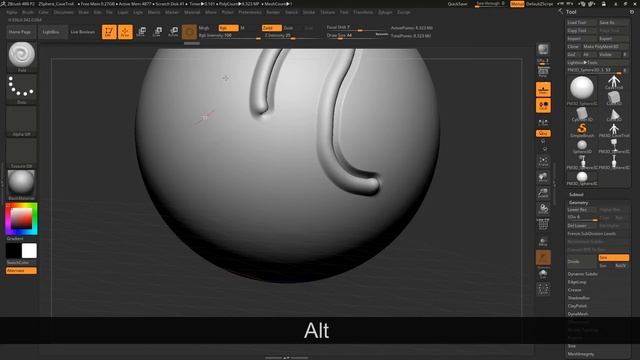This screenshot has height=360, width=640.
Task: Toggle Transp transparency mode
Action: (x=543, y=241)
